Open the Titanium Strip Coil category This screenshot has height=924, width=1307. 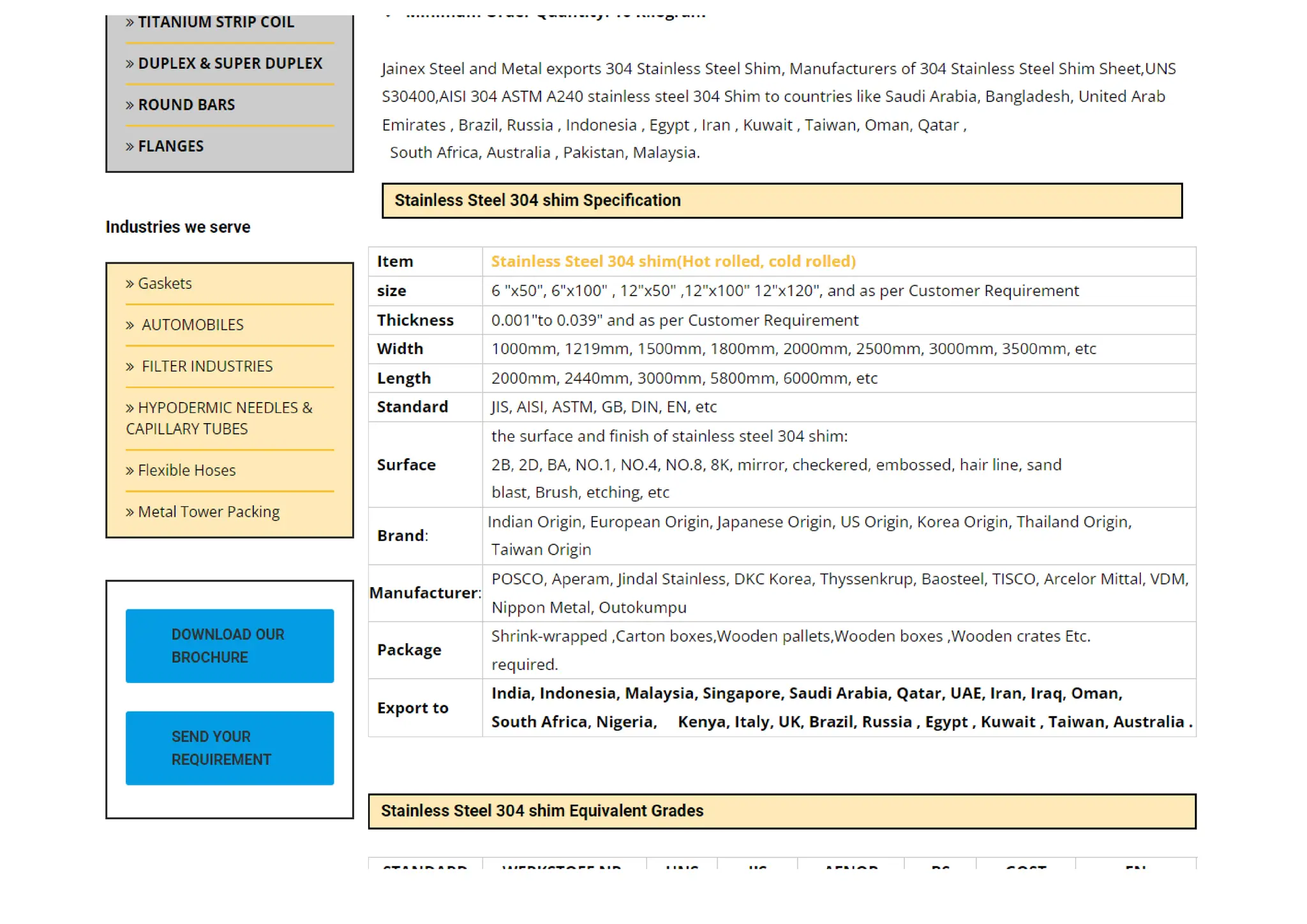pos(216,22)
